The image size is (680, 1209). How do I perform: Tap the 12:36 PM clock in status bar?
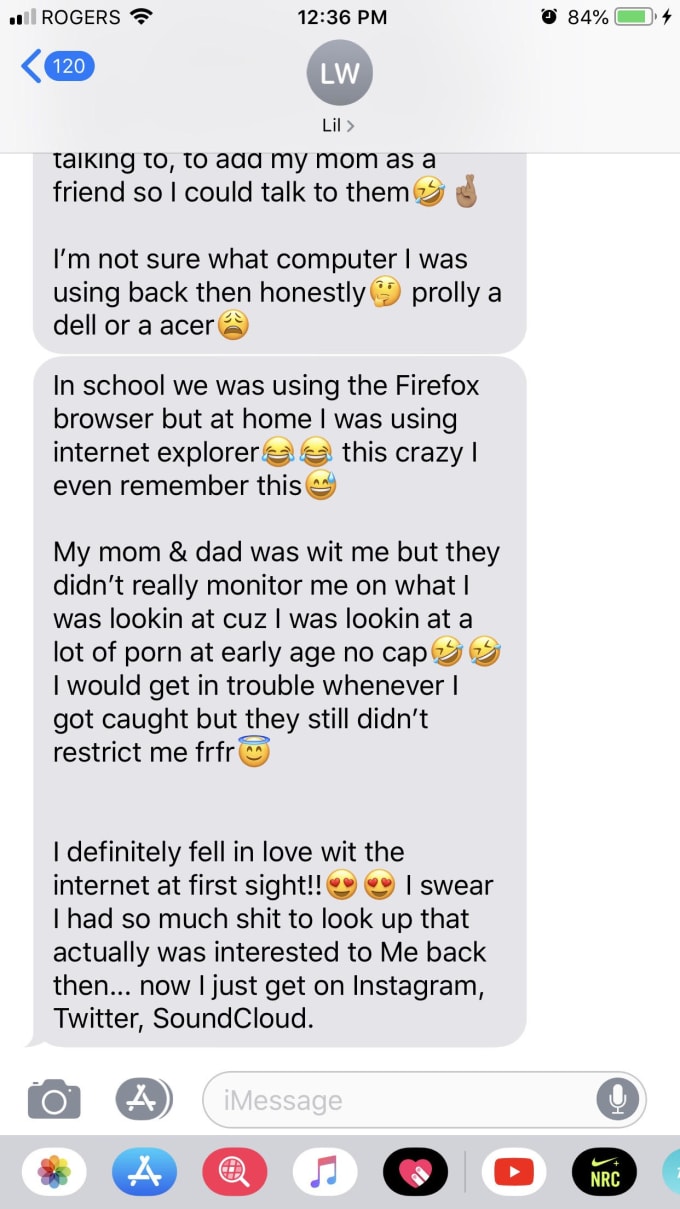[340, 17]
